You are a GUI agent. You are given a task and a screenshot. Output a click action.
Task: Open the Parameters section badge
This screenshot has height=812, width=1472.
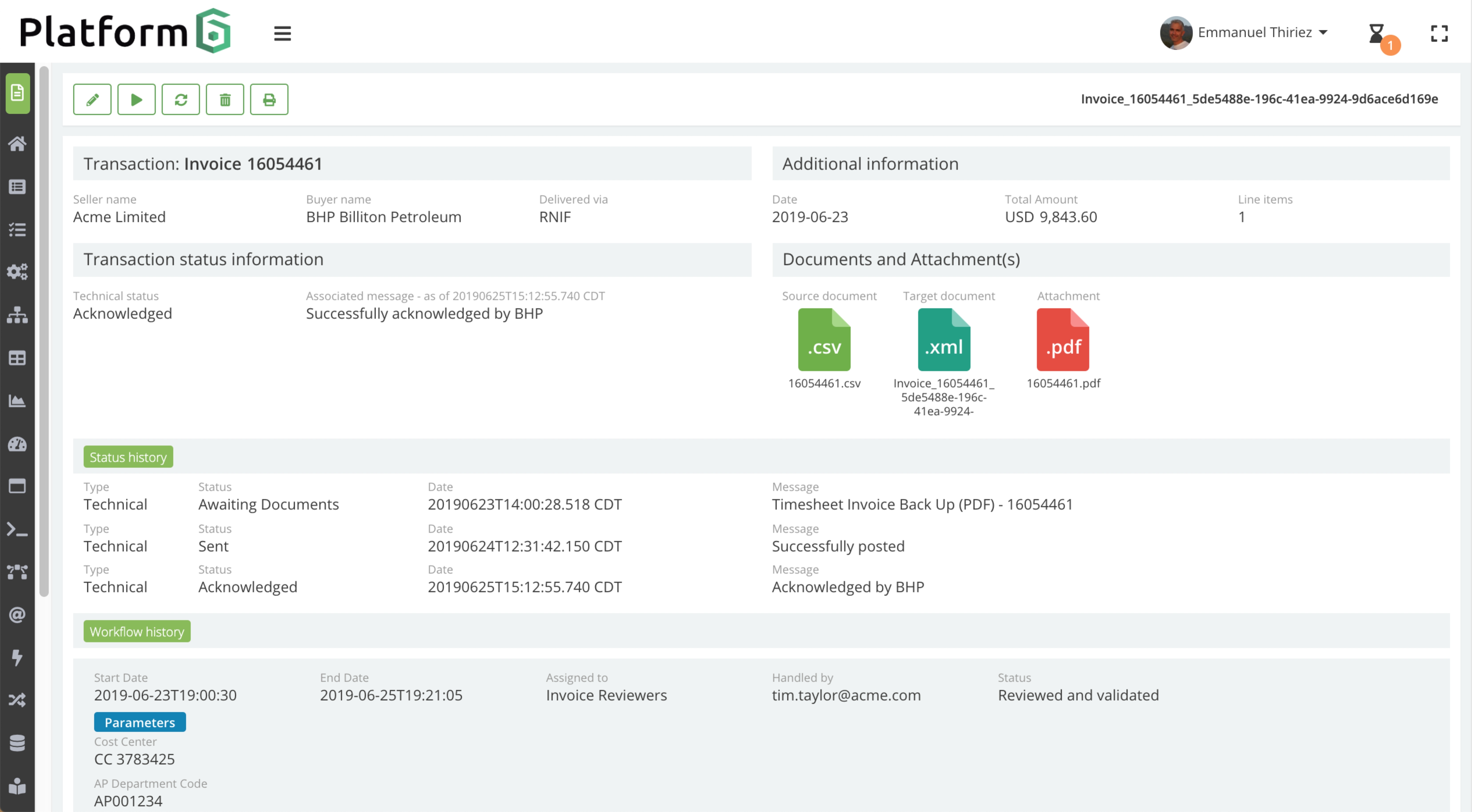(x=139, y=722)
